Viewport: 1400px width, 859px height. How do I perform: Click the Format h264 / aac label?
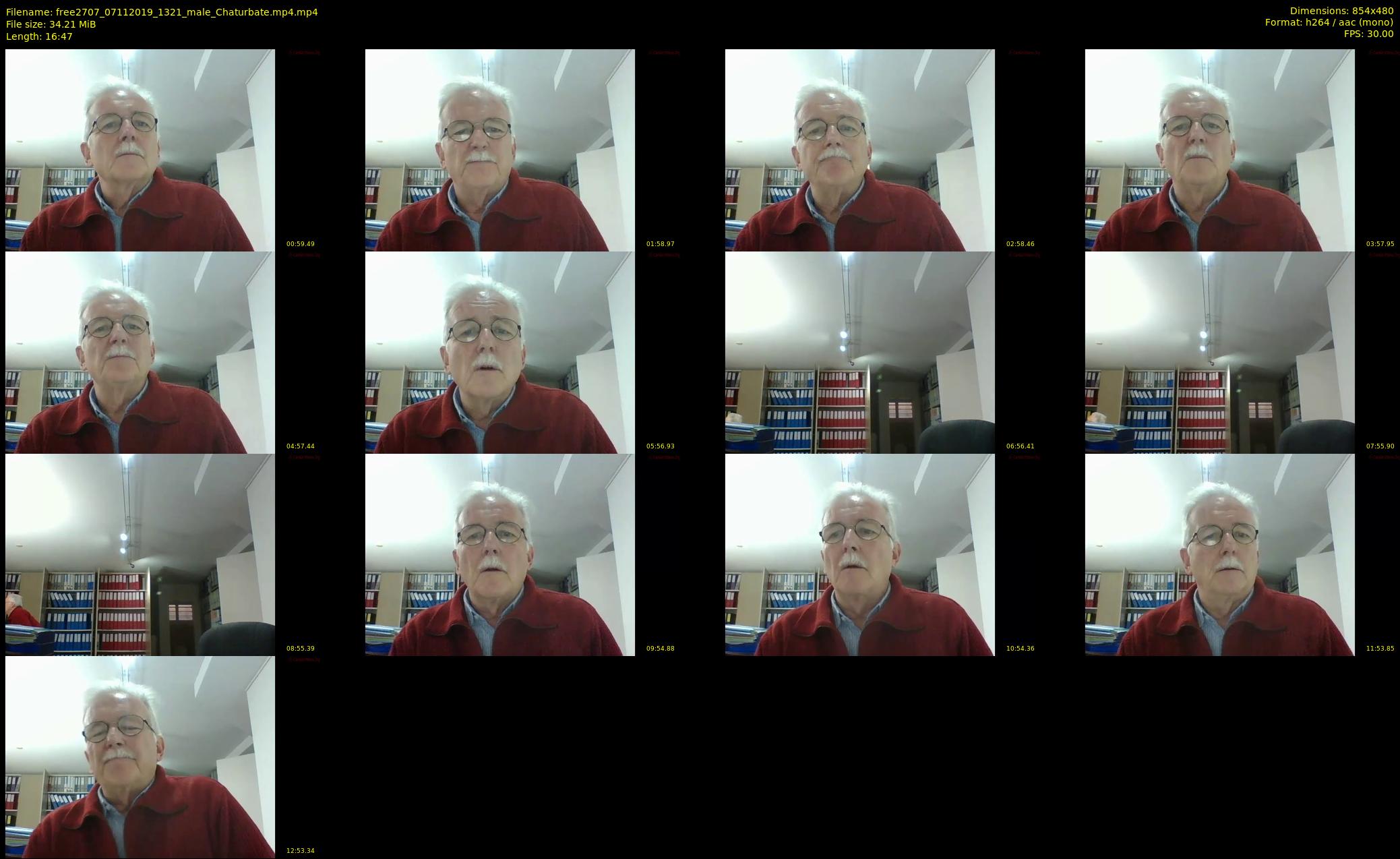click(x=1329, y=22)
